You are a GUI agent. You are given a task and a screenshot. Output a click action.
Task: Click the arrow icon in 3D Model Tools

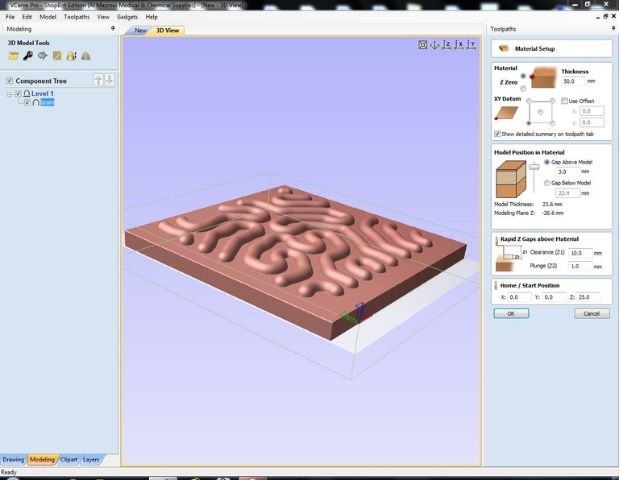pyautogui.click(x=42, y=56)
